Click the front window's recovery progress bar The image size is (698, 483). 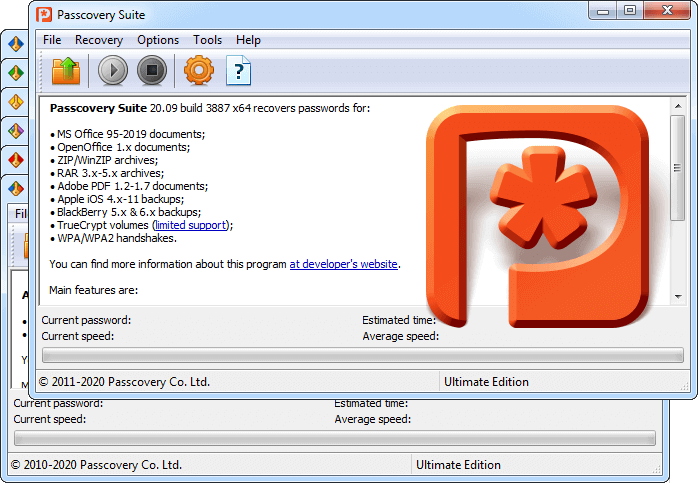[362, 355]
